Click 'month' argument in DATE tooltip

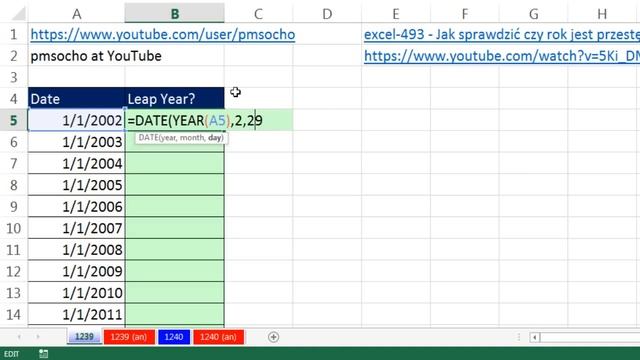(192, 138)
